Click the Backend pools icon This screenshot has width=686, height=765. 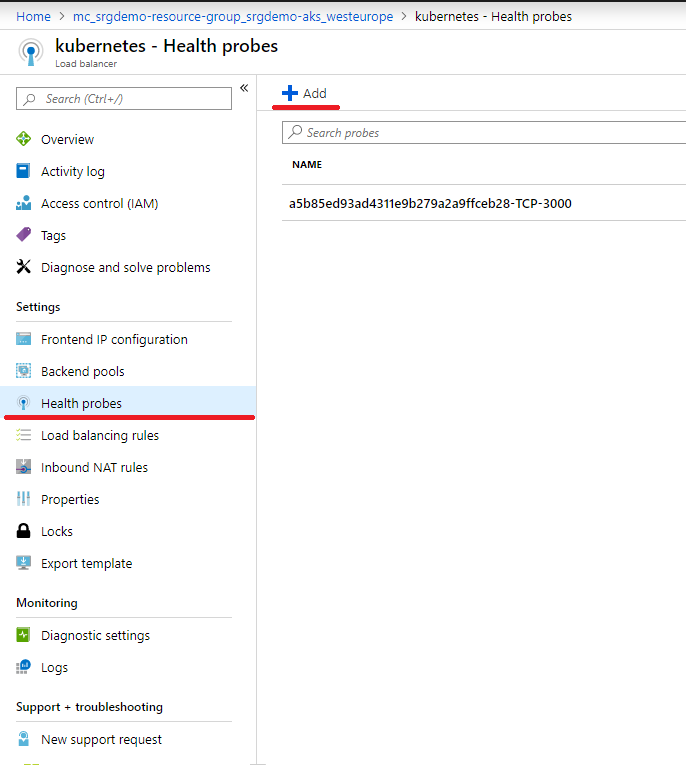click(23, 371)
